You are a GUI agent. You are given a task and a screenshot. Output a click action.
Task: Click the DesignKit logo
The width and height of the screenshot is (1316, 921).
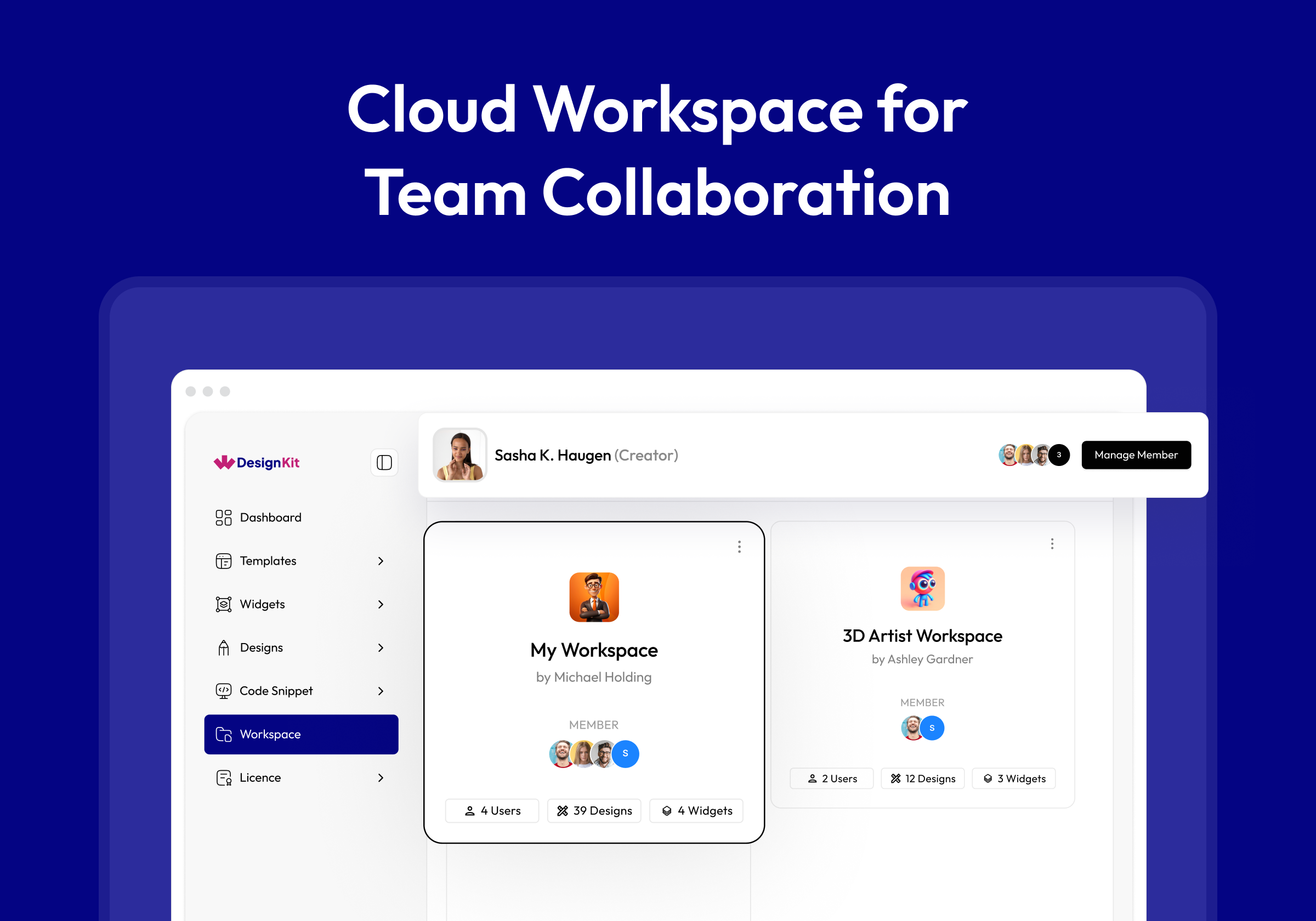coord(256,463)
